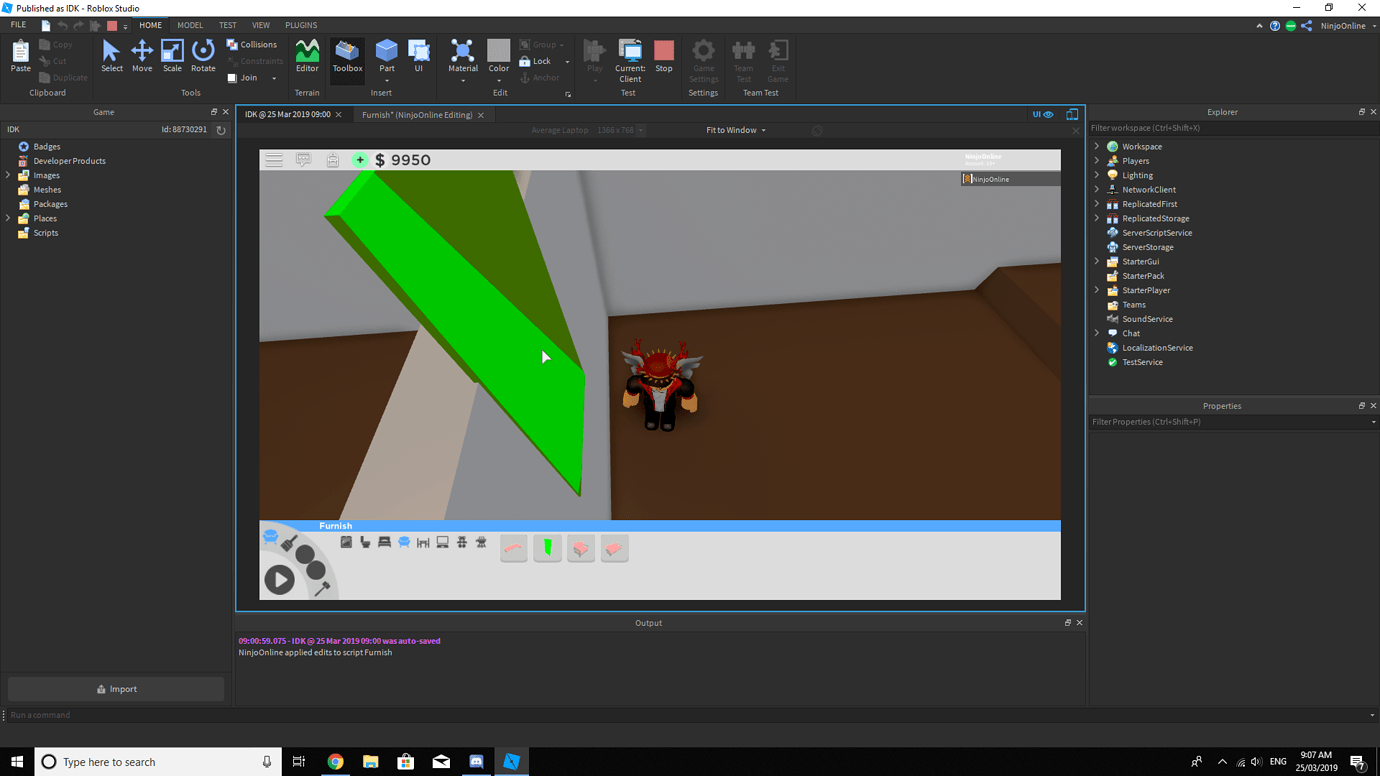1380x776 pixels.
Task: Switch view with Current: Client button
Action: pyautogui.click(x=630, y=60)
